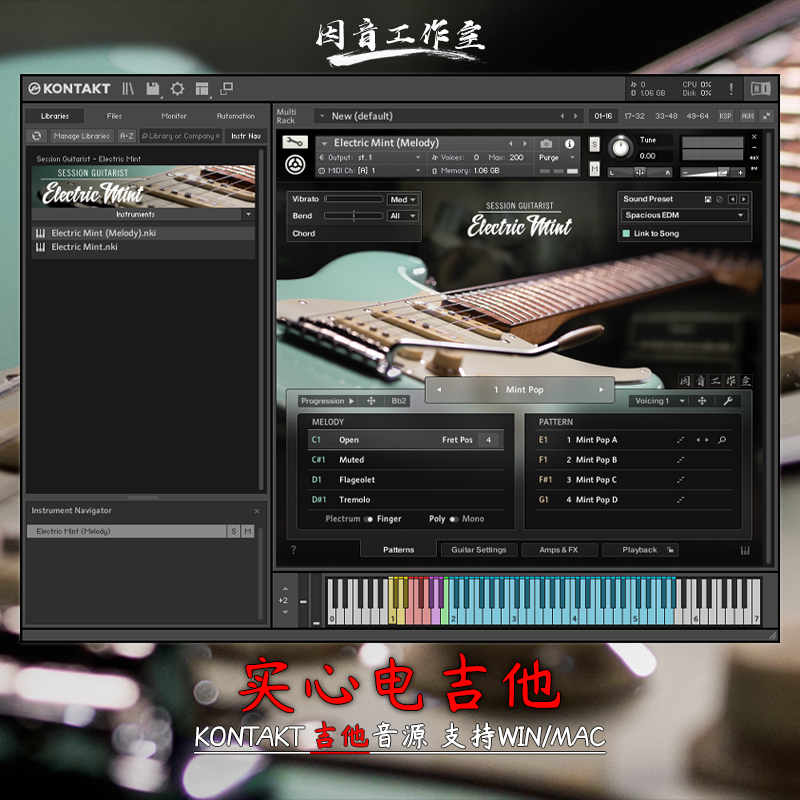Toggle the workspace view layout icon
Image resolution: width=800 pixels, height=800 pixels.
point(202,89)
